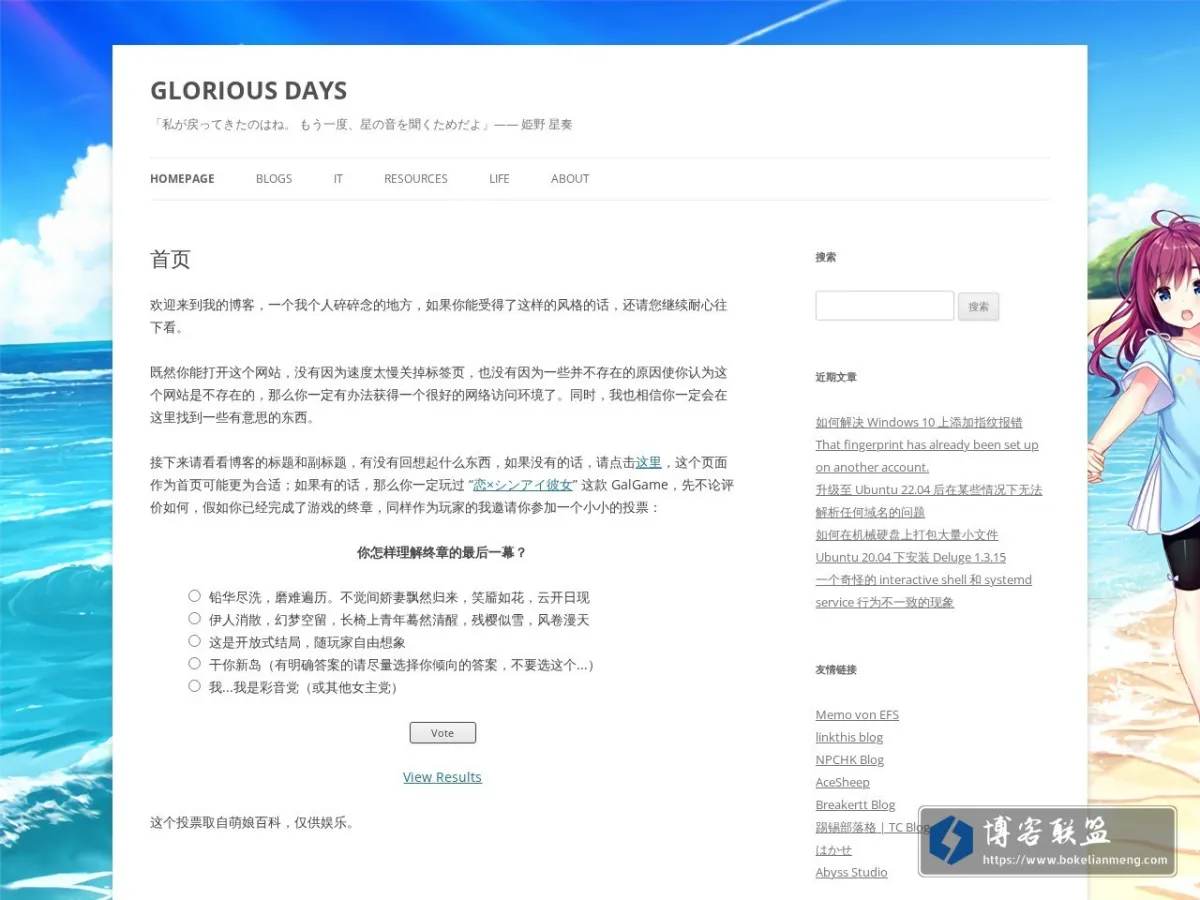
Task: Click the Vote button
Action: click(443, 733)
